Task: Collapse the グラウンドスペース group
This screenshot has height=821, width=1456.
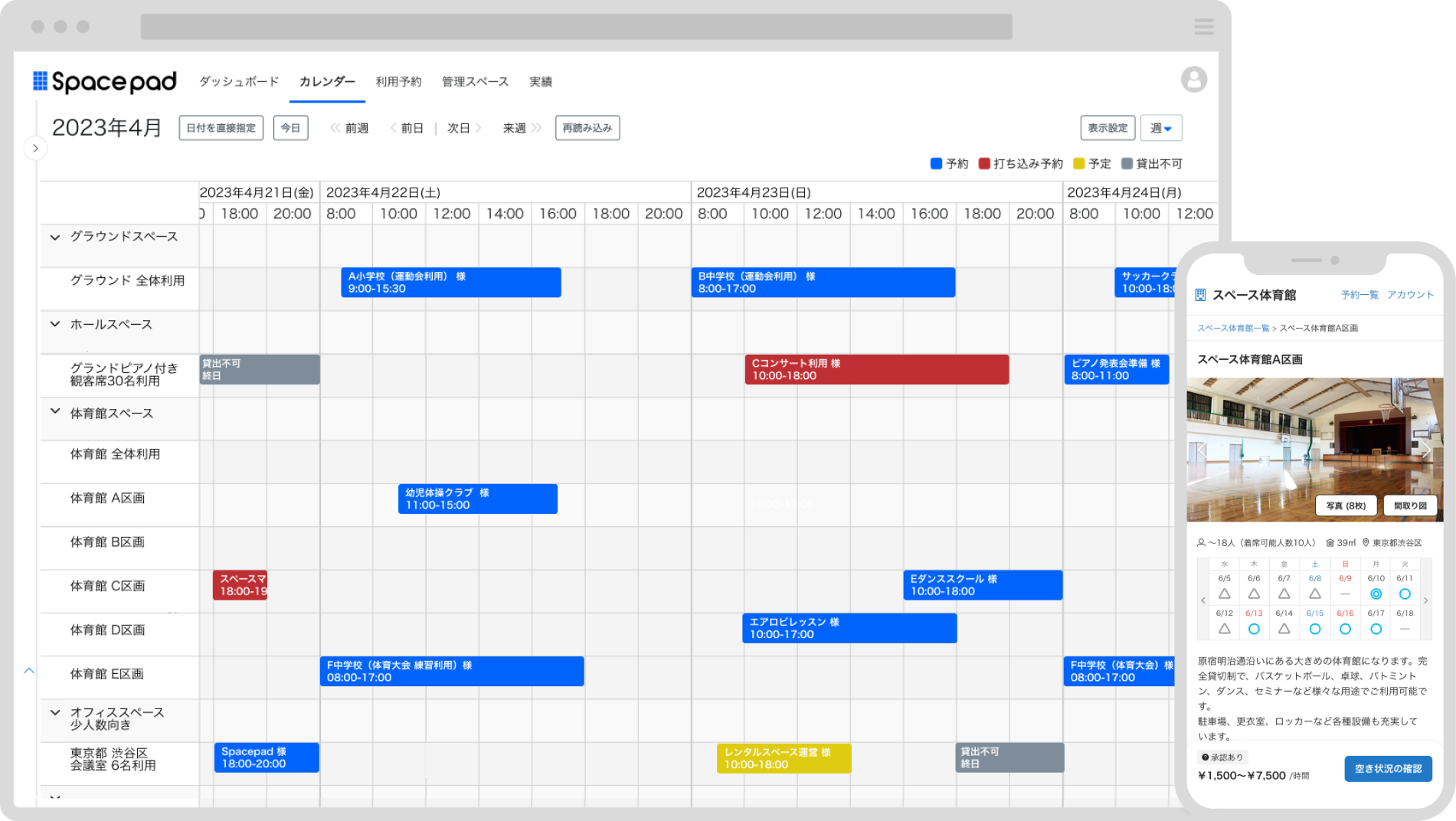Action: (55, 237)
